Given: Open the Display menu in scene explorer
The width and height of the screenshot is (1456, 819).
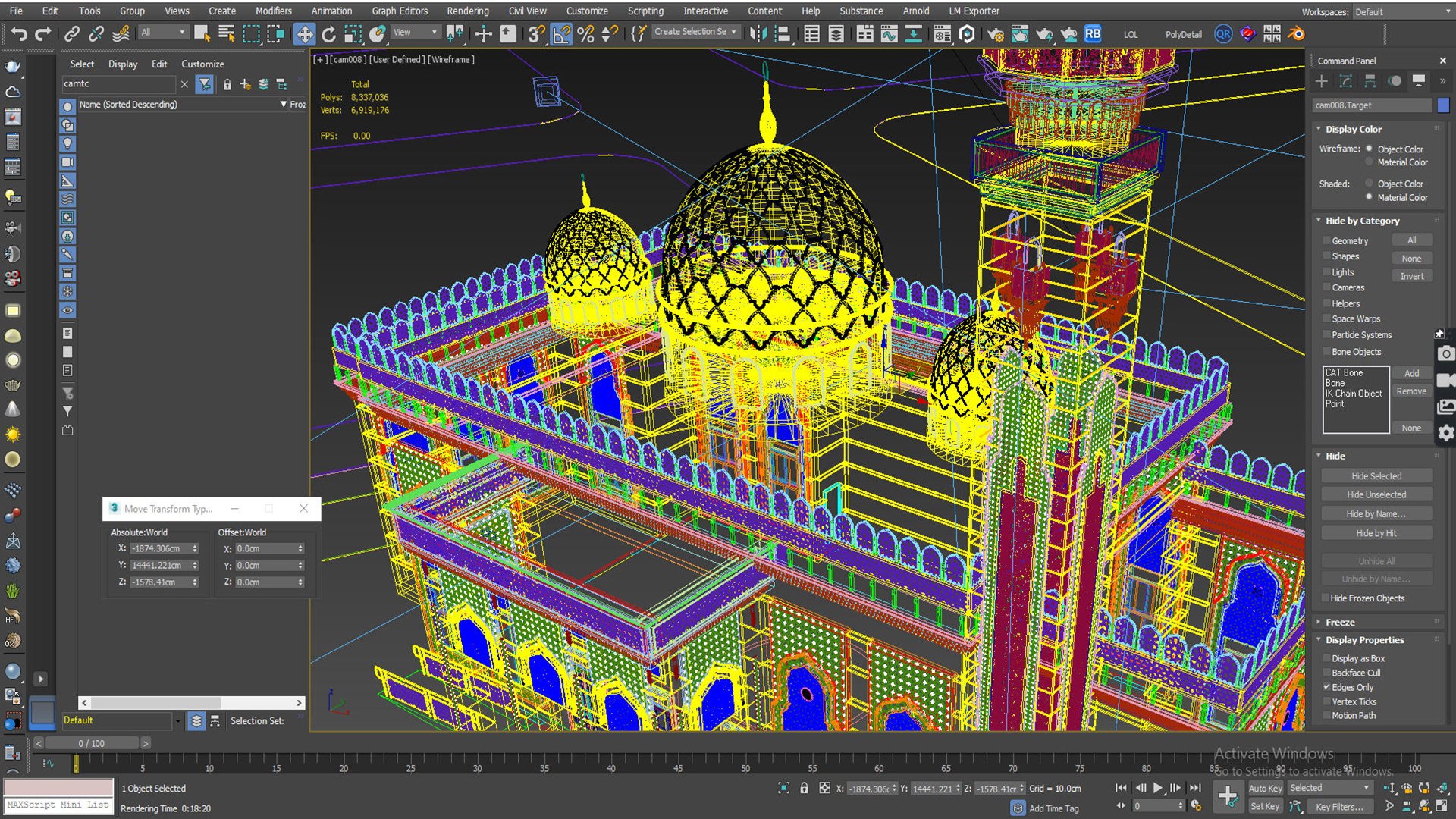Looking at the screenshot, I should click(123, 64).
